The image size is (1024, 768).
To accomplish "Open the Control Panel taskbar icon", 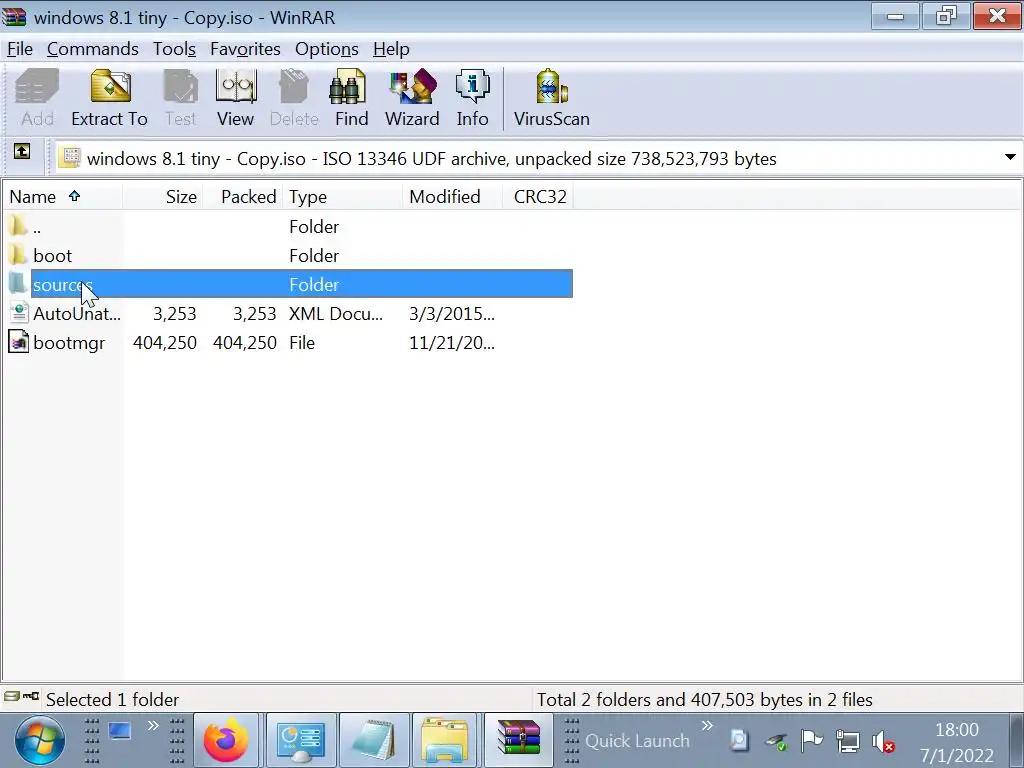I will pos(300,741).
